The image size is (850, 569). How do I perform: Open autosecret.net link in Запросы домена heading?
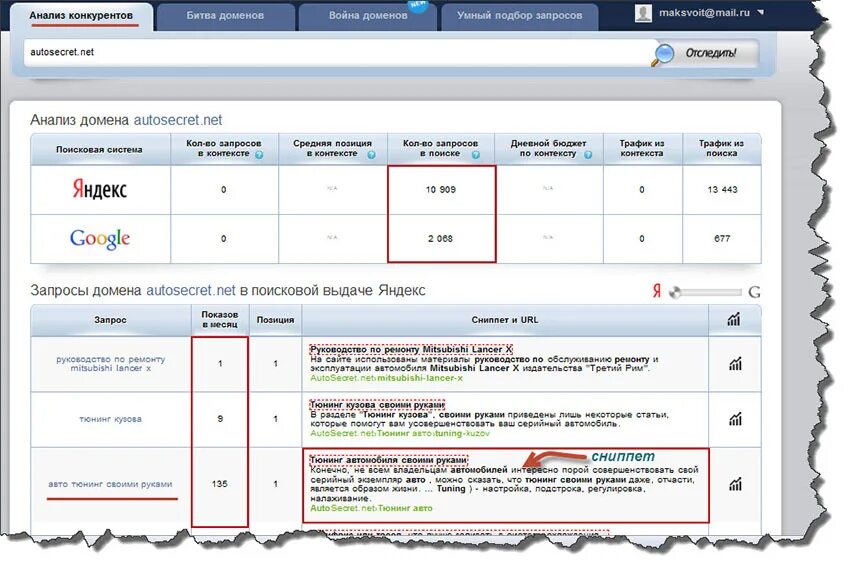(191, 290)
